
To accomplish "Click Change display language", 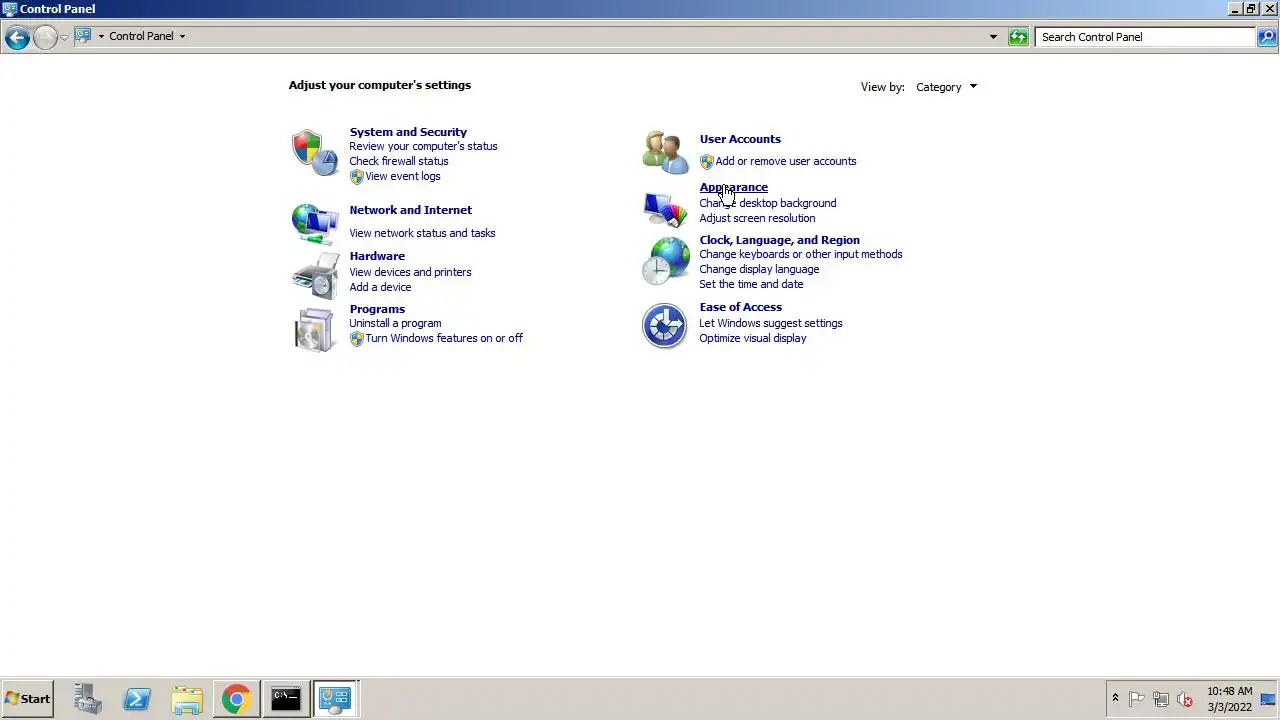I will tap(759, 269).
